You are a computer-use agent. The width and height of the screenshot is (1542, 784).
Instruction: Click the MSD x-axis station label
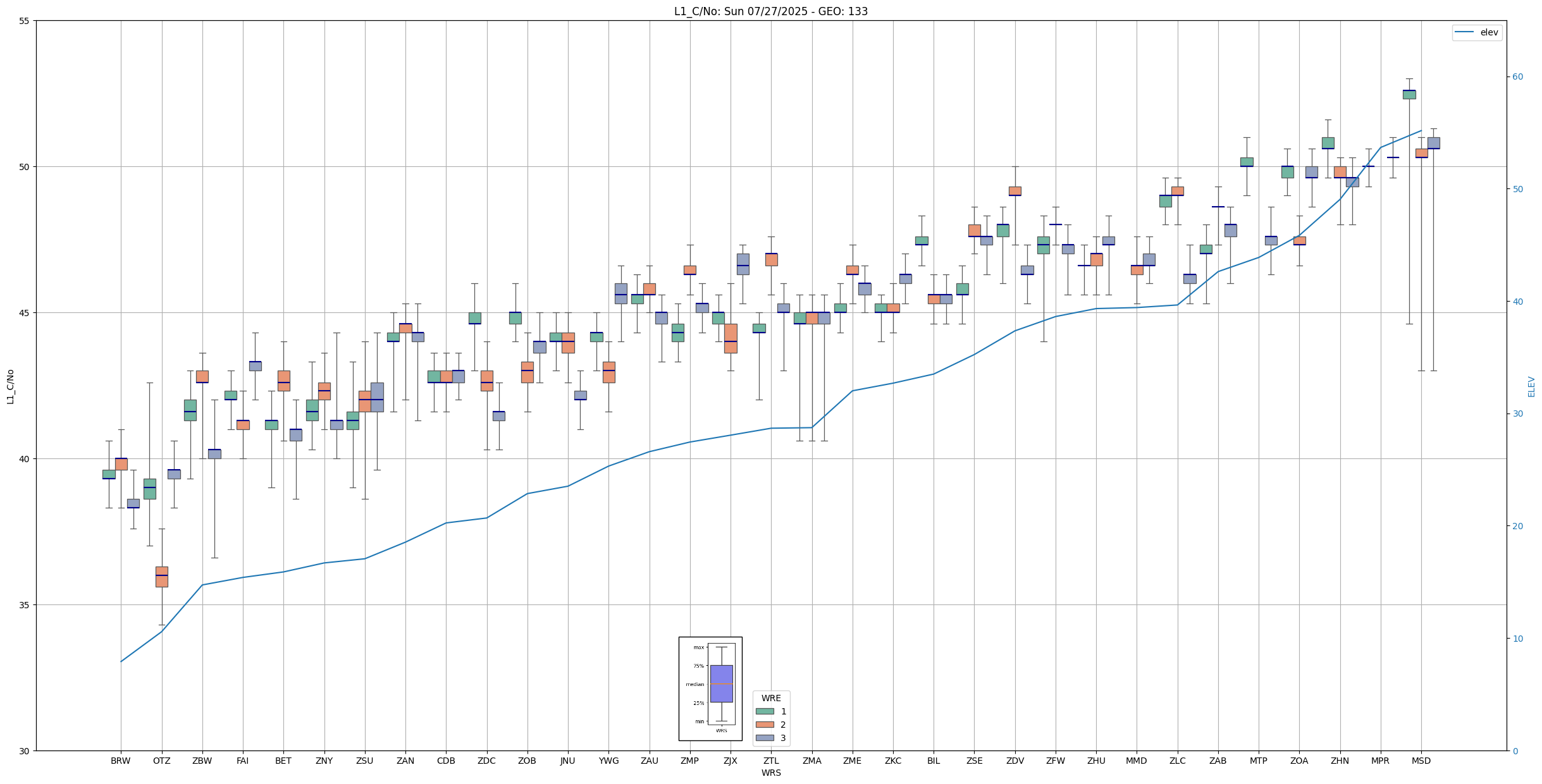point(1421,761)
